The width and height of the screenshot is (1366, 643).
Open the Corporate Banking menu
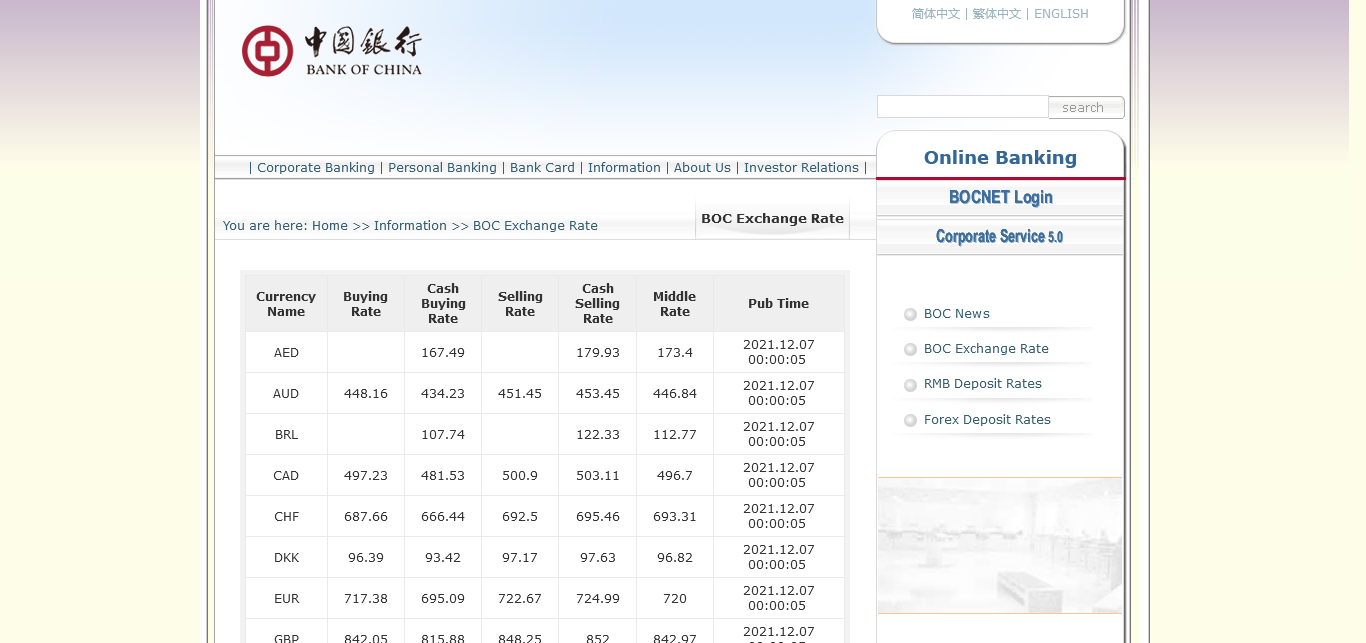click(315, 168)
